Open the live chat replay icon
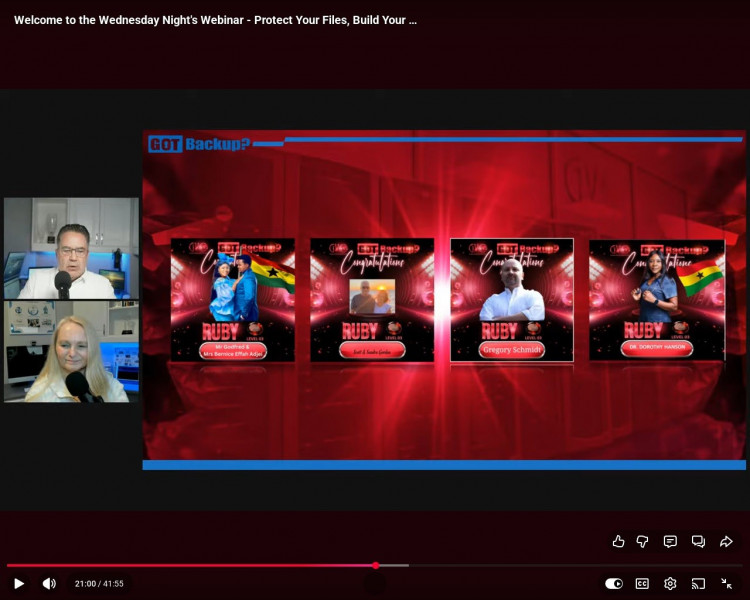Image resolution: width=750 pixels, height=600 pixels. (x=698, y=541)
